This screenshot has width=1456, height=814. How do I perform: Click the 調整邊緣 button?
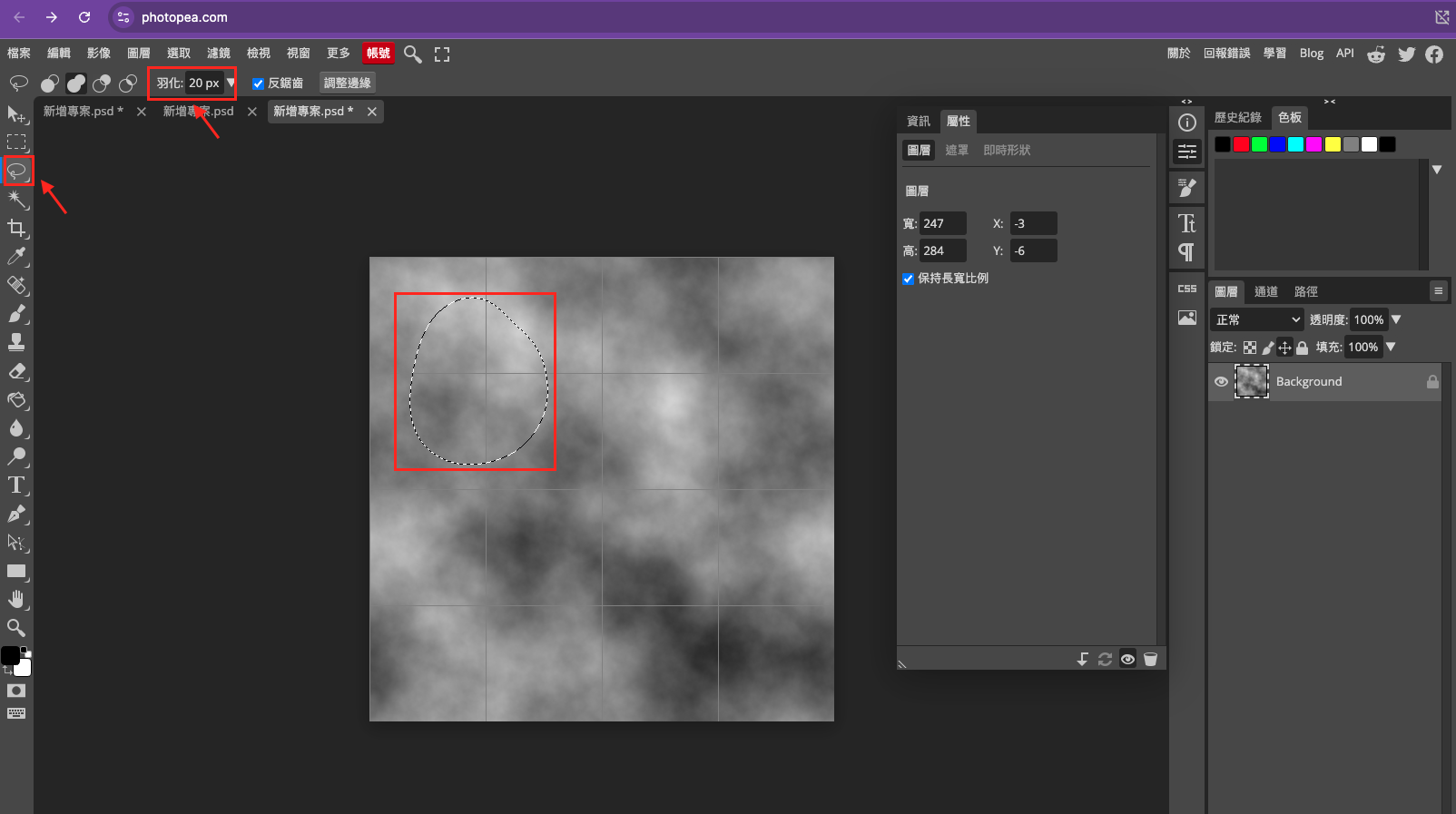pos(348,83)
